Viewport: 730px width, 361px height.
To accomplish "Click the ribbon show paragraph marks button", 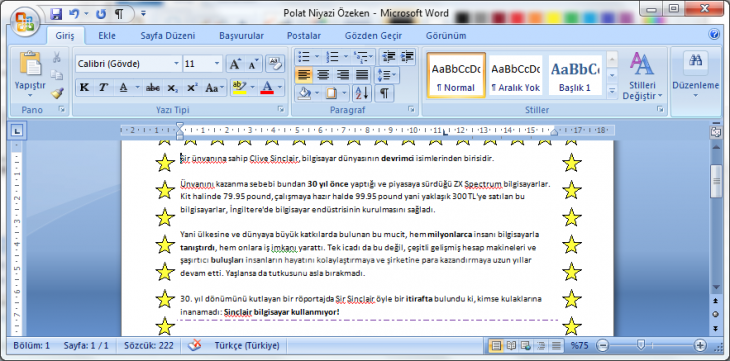I will [384, 93].
